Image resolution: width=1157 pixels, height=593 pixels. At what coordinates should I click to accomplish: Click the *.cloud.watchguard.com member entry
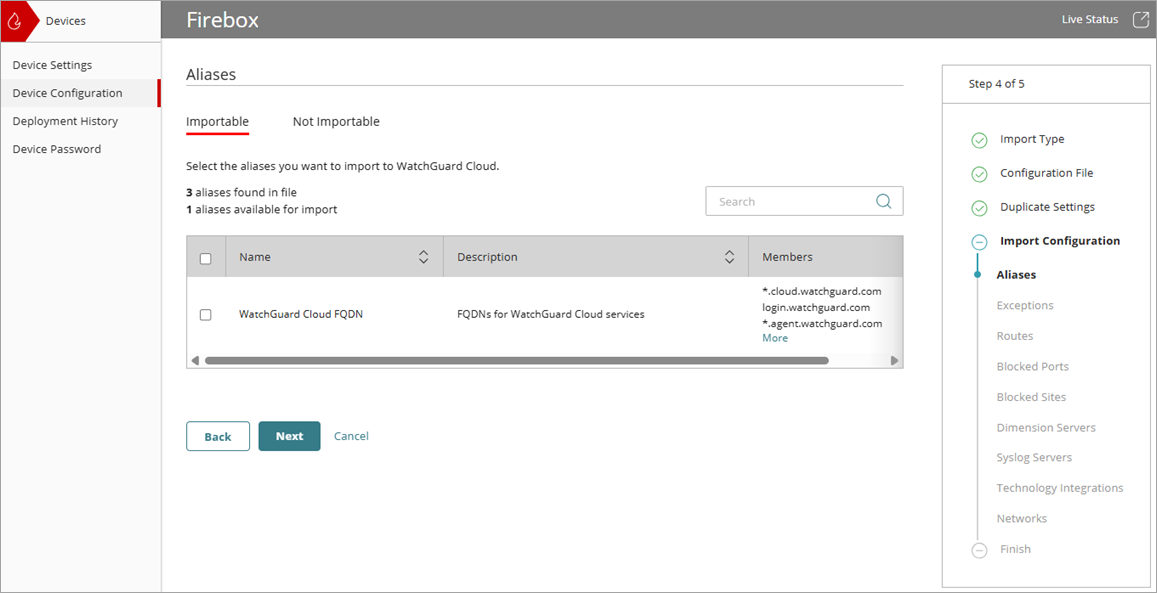821,291
